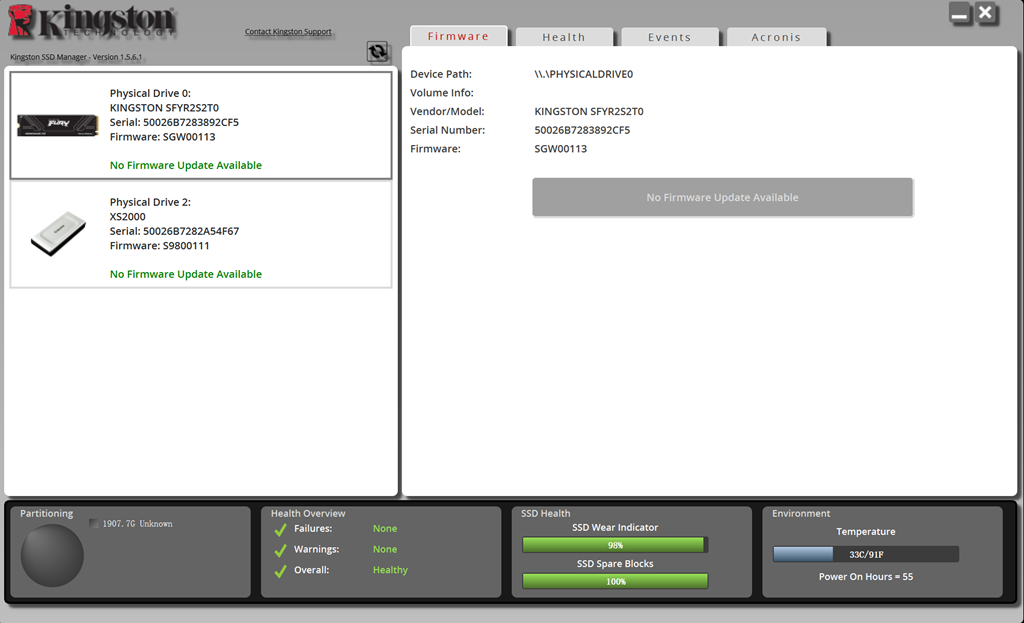The width and height of the screenshot is (1024, 623).
Task: Click drive 0's No Firmware Update Available text
Action: point(185,165)
